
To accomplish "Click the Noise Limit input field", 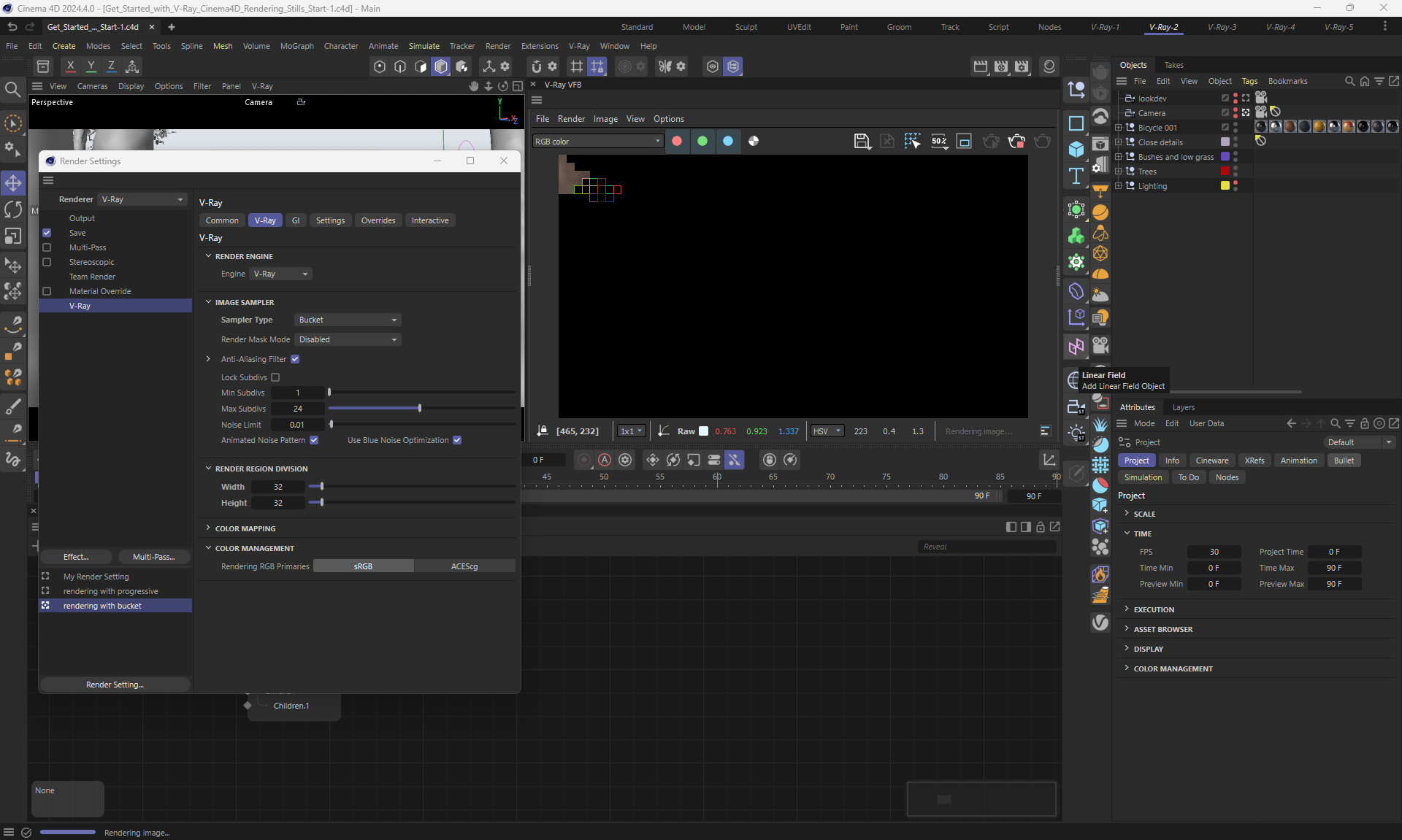I will (297, 425).
